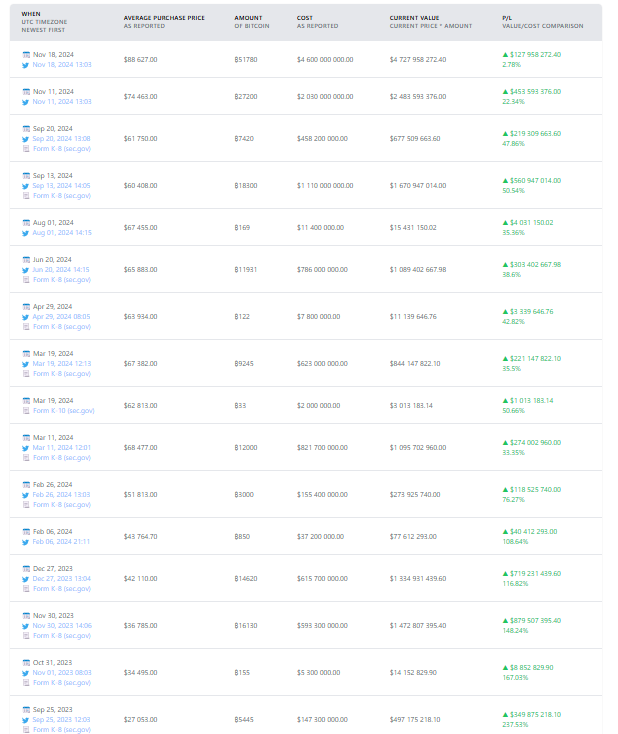Select the $88 627.00 average price cell

tap(140, 60)
